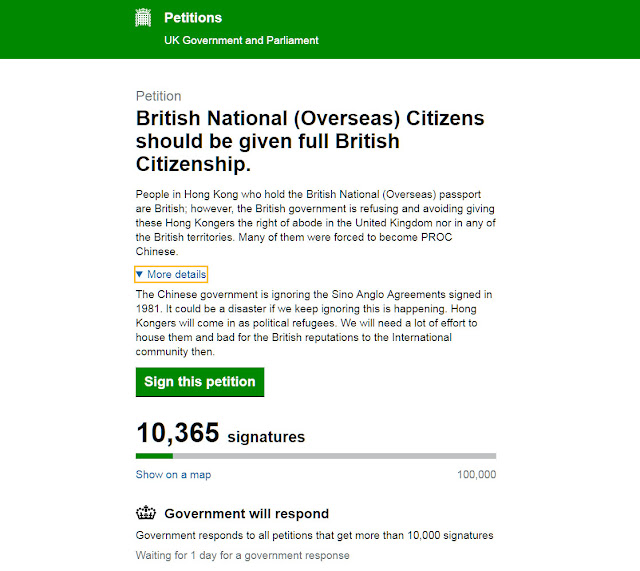Click UK Government and Parliament subtitle
Image resolution: width=640 pixels, height=571 pixels.
pos(241,40)
